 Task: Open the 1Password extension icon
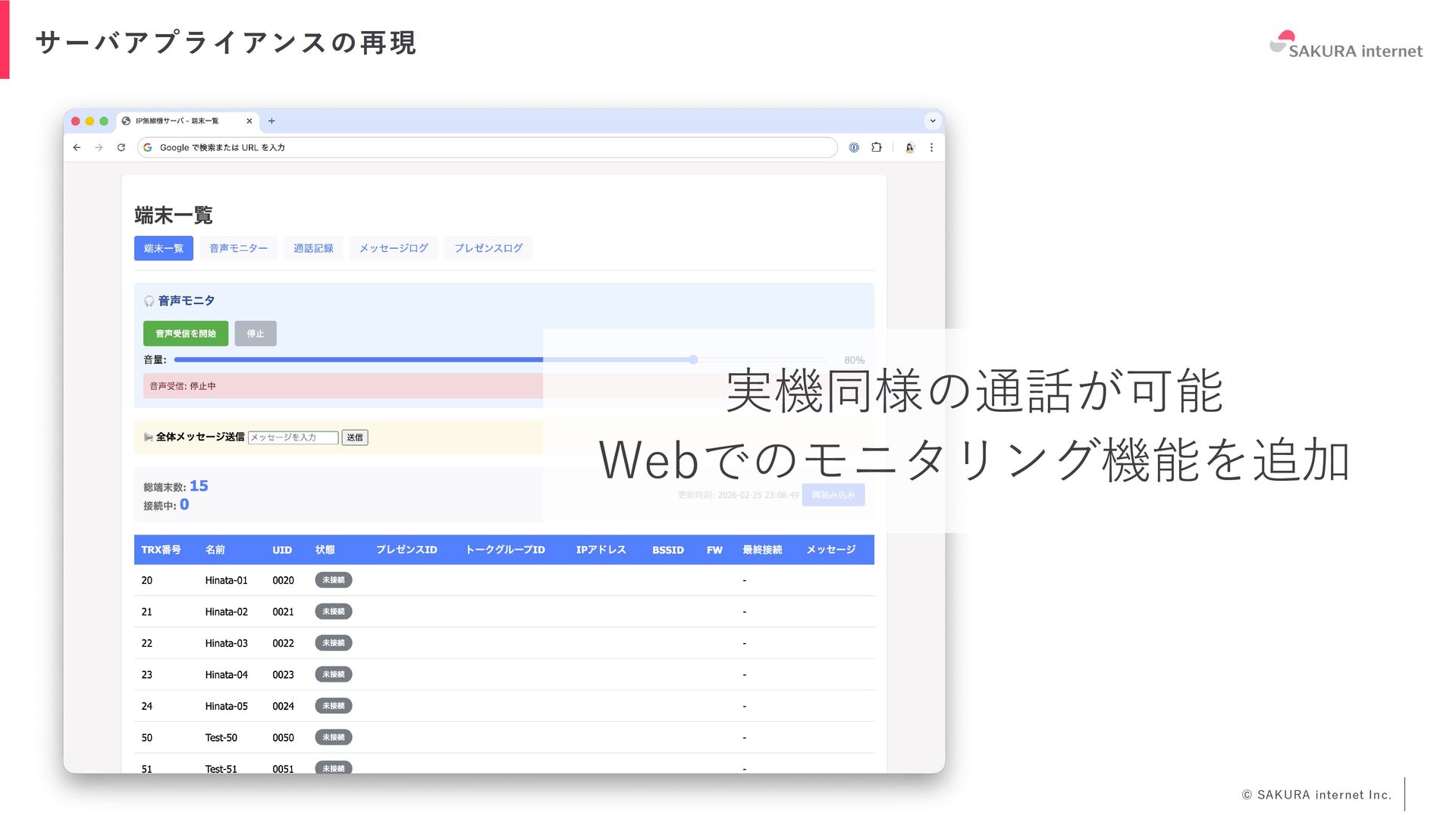[x=854, y=148]
